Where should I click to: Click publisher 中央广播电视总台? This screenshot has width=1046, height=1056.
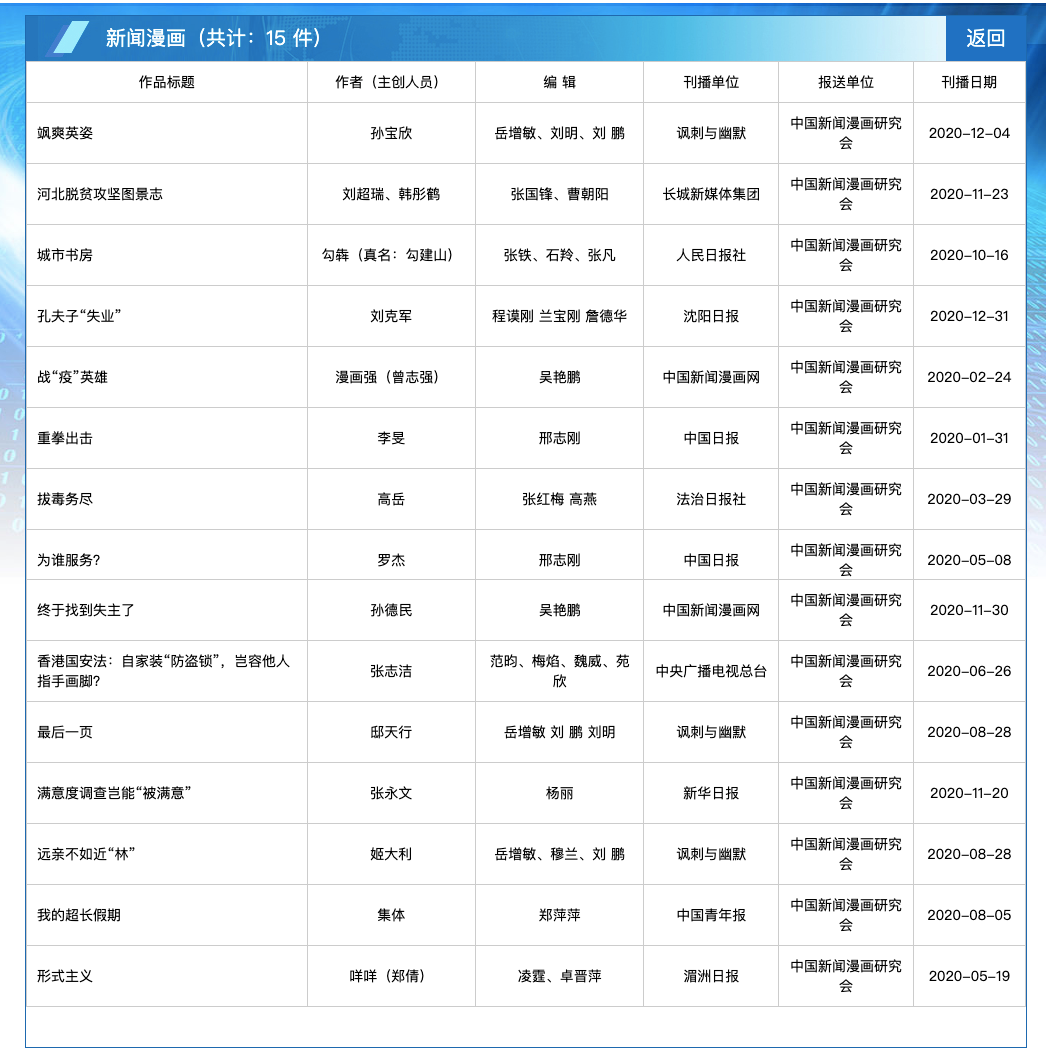pos(711,671)
